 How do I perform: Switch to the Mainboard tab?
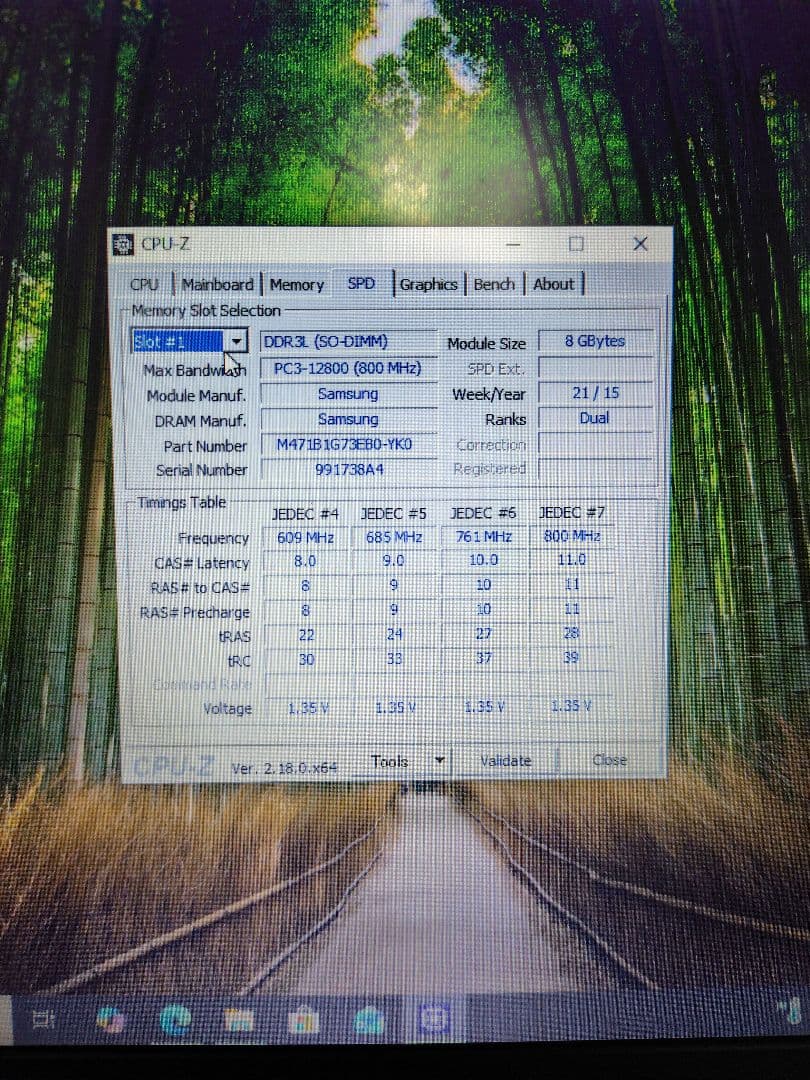click(218, 284)
